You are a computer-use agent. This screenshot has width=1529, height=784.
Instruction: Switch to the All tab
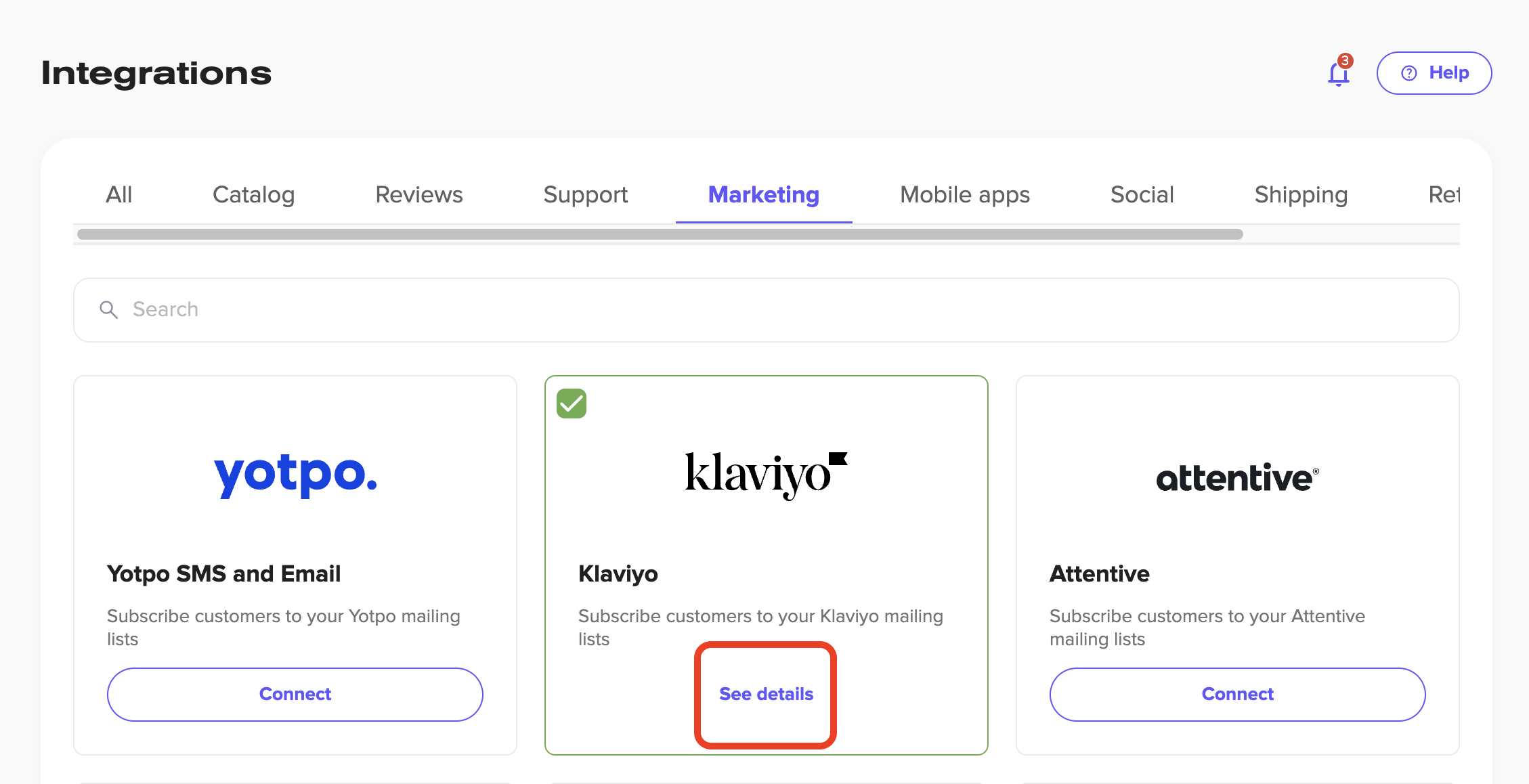119,195
